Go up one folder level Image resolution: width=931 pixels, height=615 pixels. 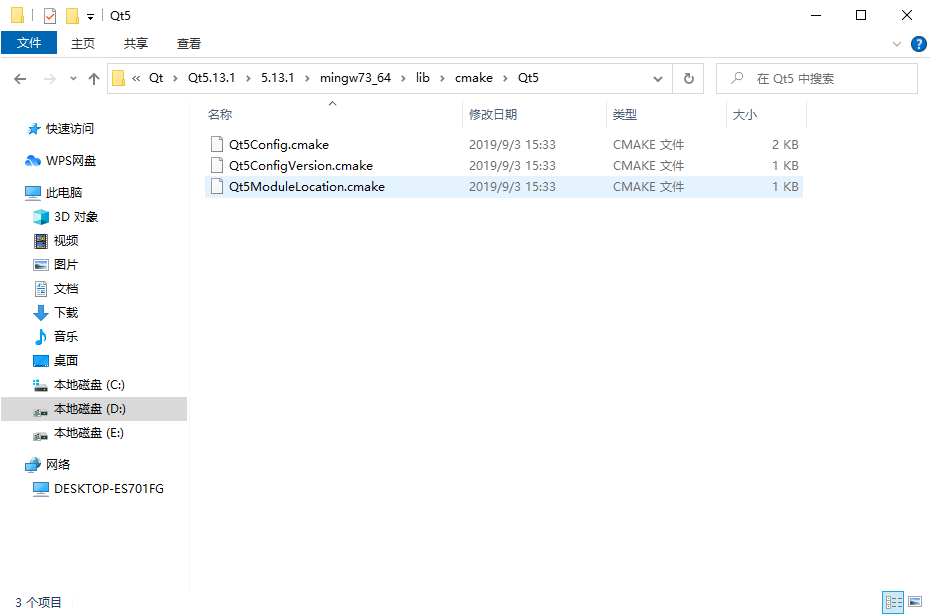point(93,78)
